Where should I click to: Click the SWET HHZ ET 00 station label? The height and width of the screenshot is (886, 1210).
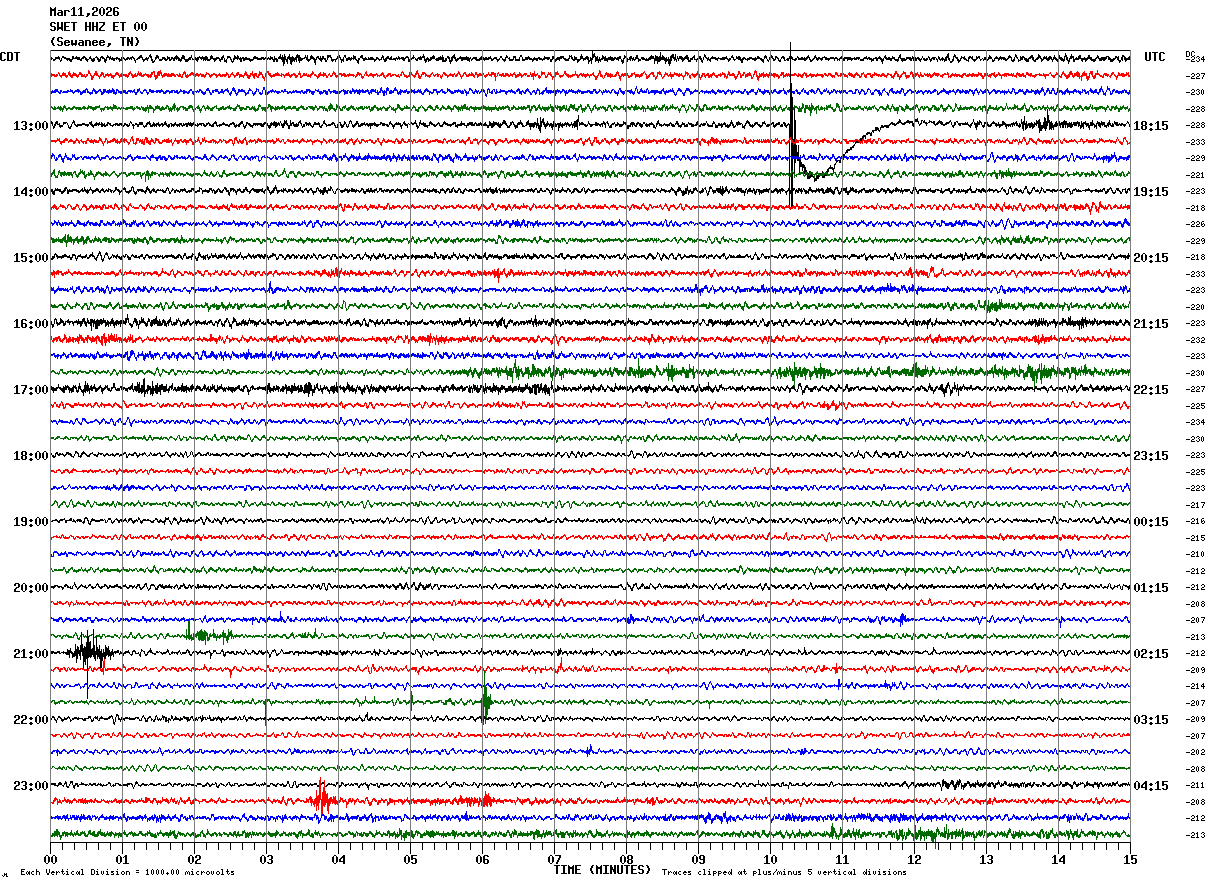[98, 27]
